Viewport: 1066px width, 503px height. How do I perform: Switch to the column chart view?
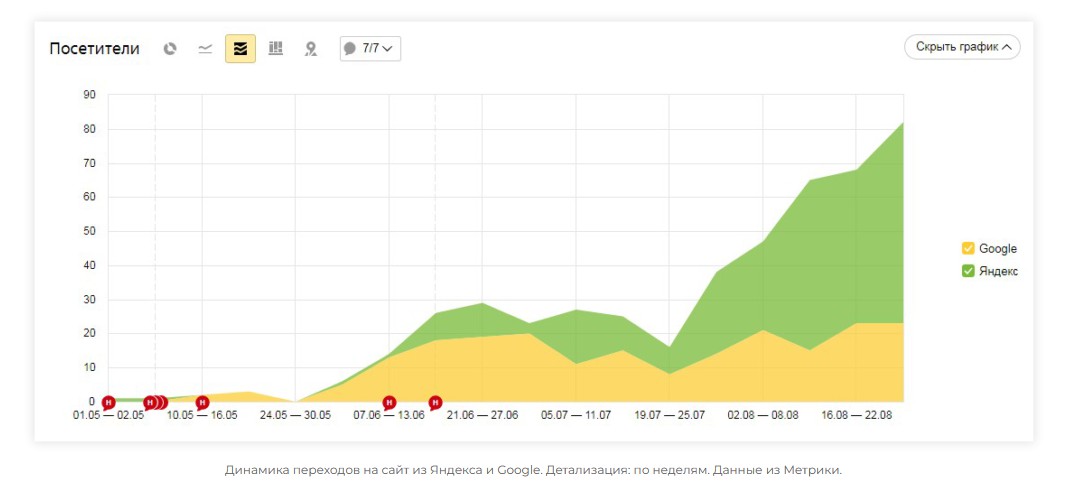pos(275,48)
